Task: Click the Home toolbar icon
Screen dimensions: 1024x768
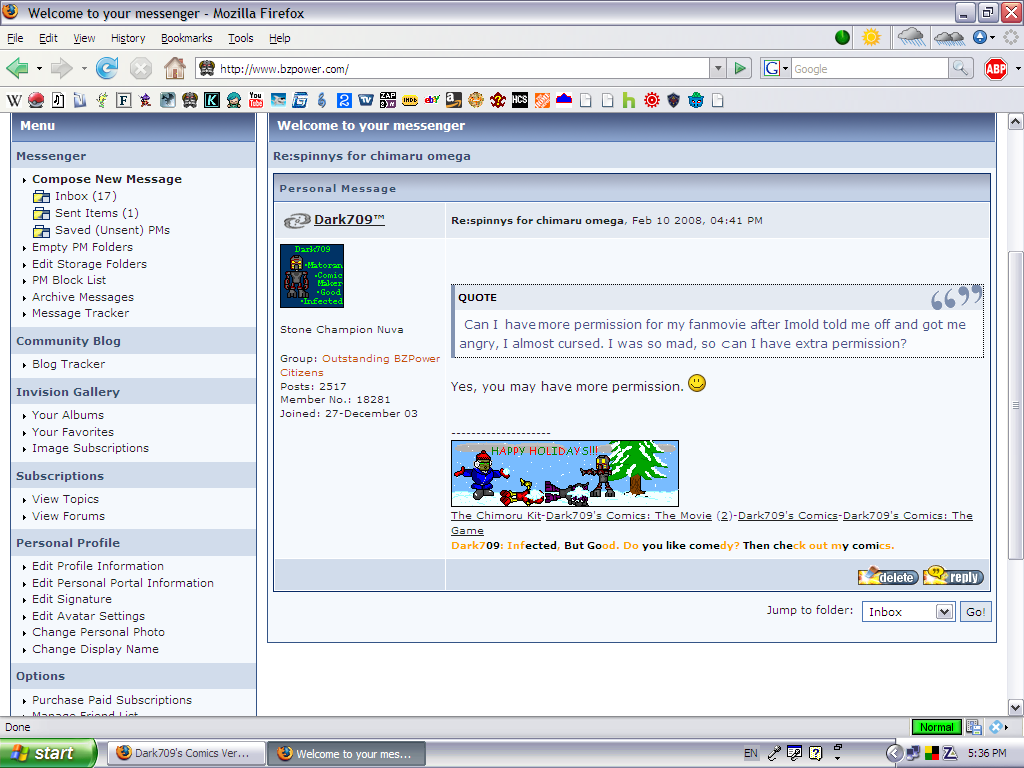Action: [x=174, y=70]
